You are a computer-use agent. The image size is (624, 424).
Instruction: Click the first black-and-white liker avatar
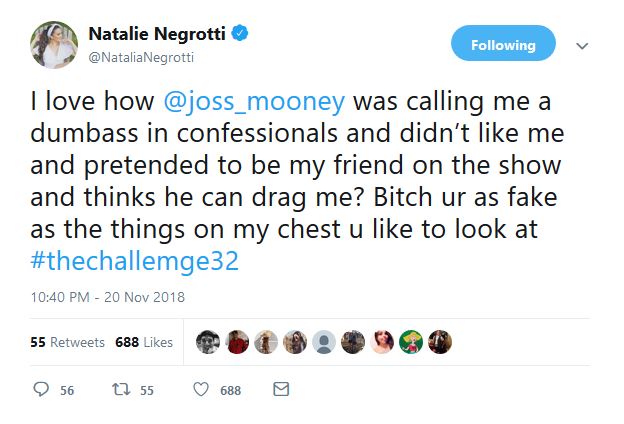tap(207, 342)
